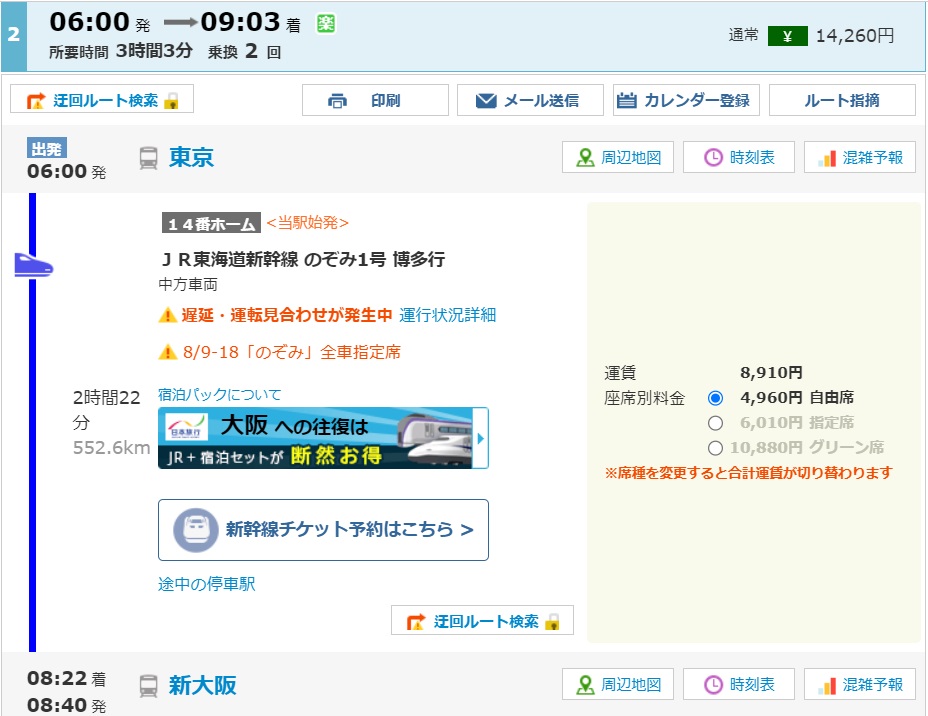
Task: Click the printer icon in 印刷 button
Action: [x=337, y=101]
